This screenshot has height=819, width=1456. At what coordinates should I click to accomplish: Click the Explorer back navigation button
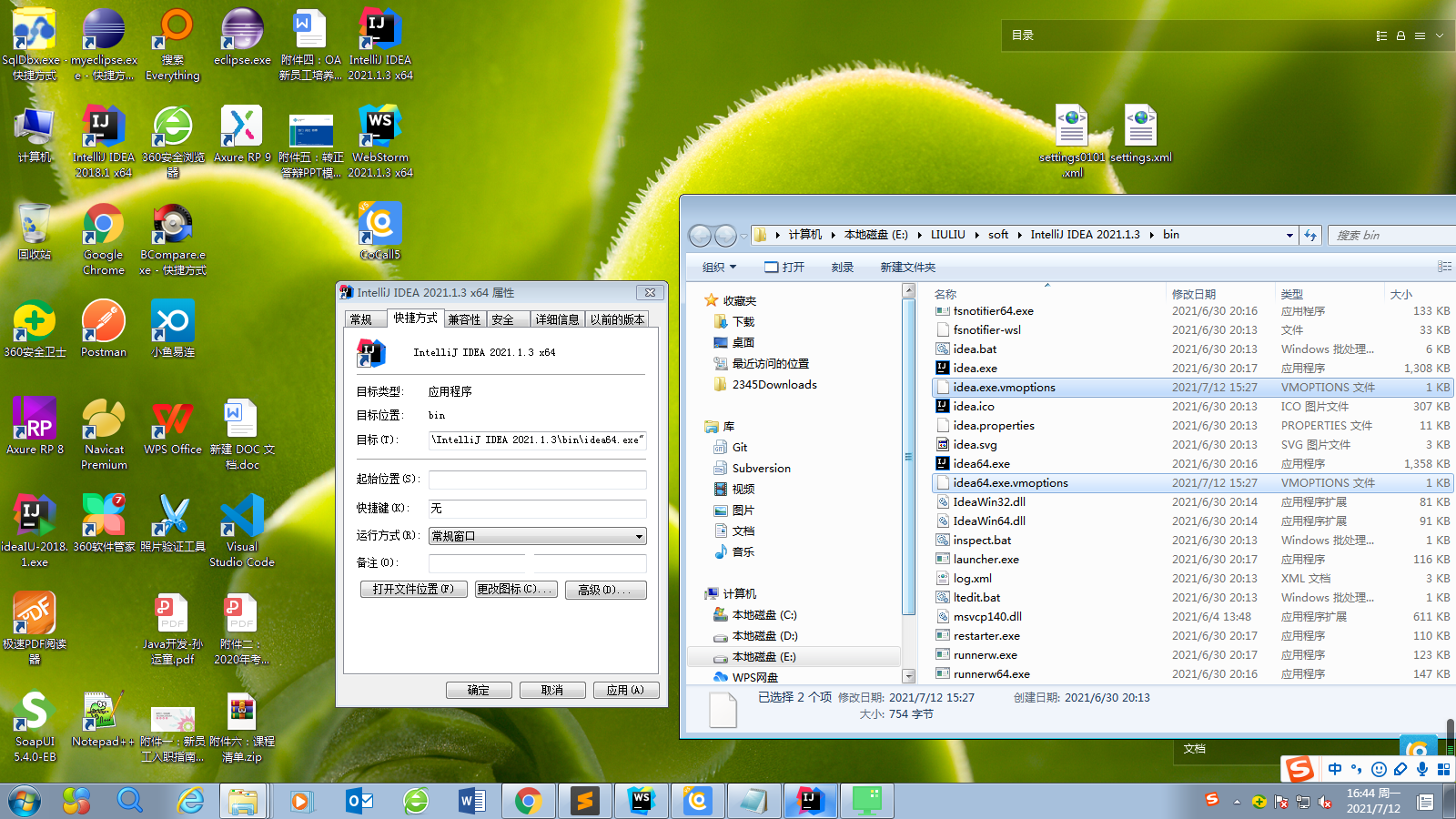click(700, 236)
